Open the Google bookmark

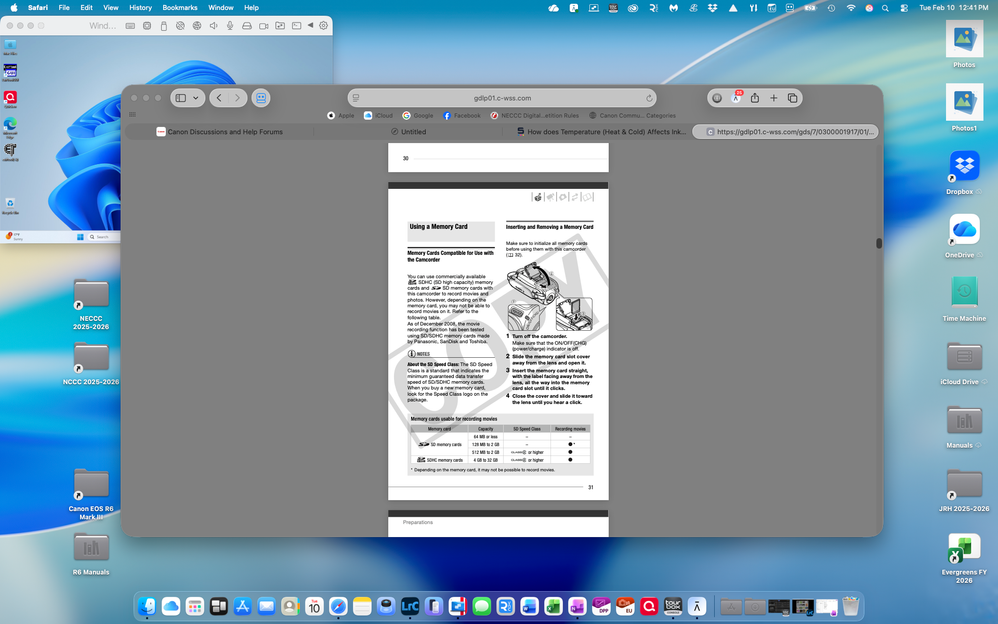pyautogui.click(x=418, y=116)
